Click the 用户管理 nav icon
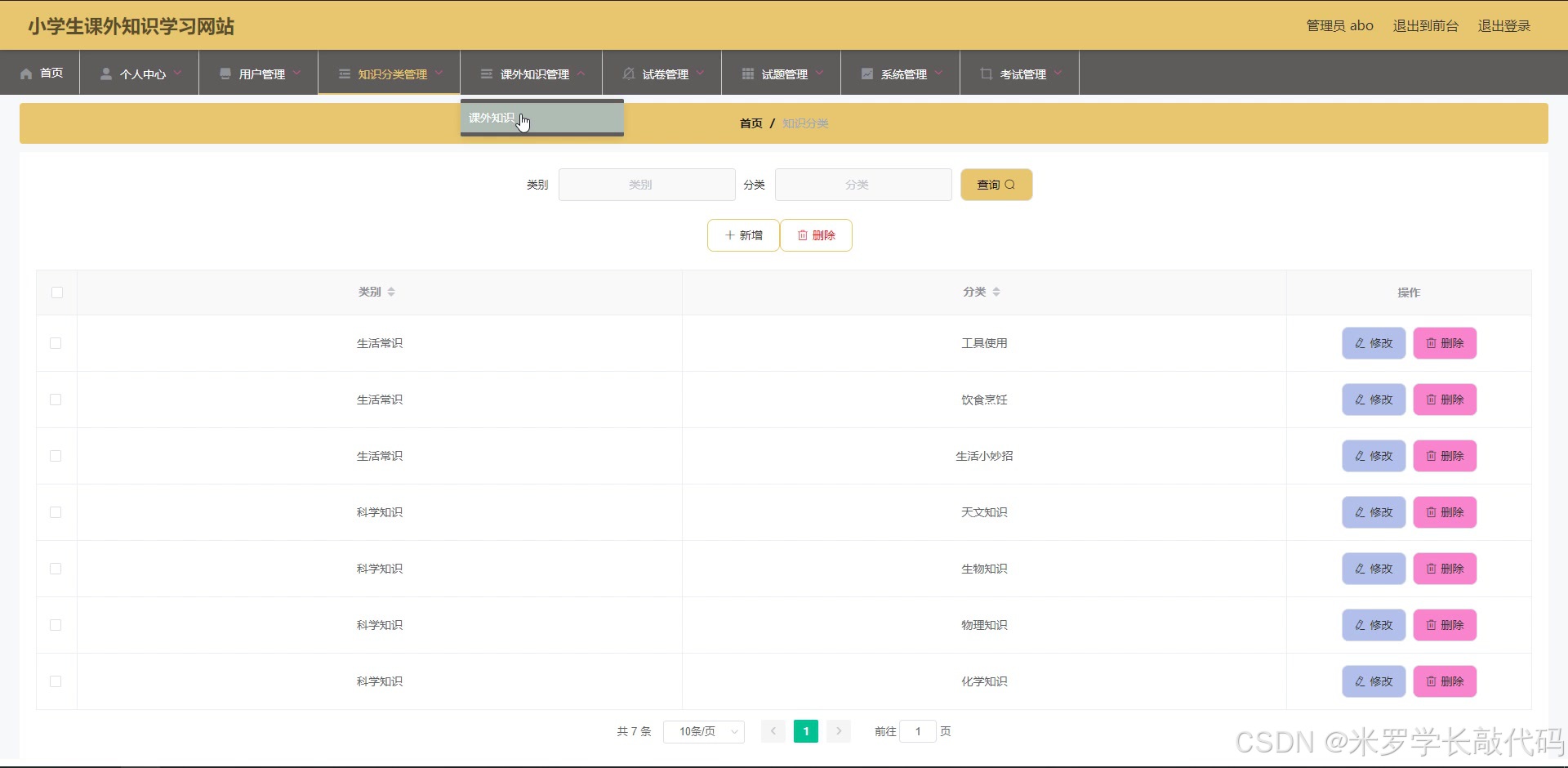 (225, 74)
